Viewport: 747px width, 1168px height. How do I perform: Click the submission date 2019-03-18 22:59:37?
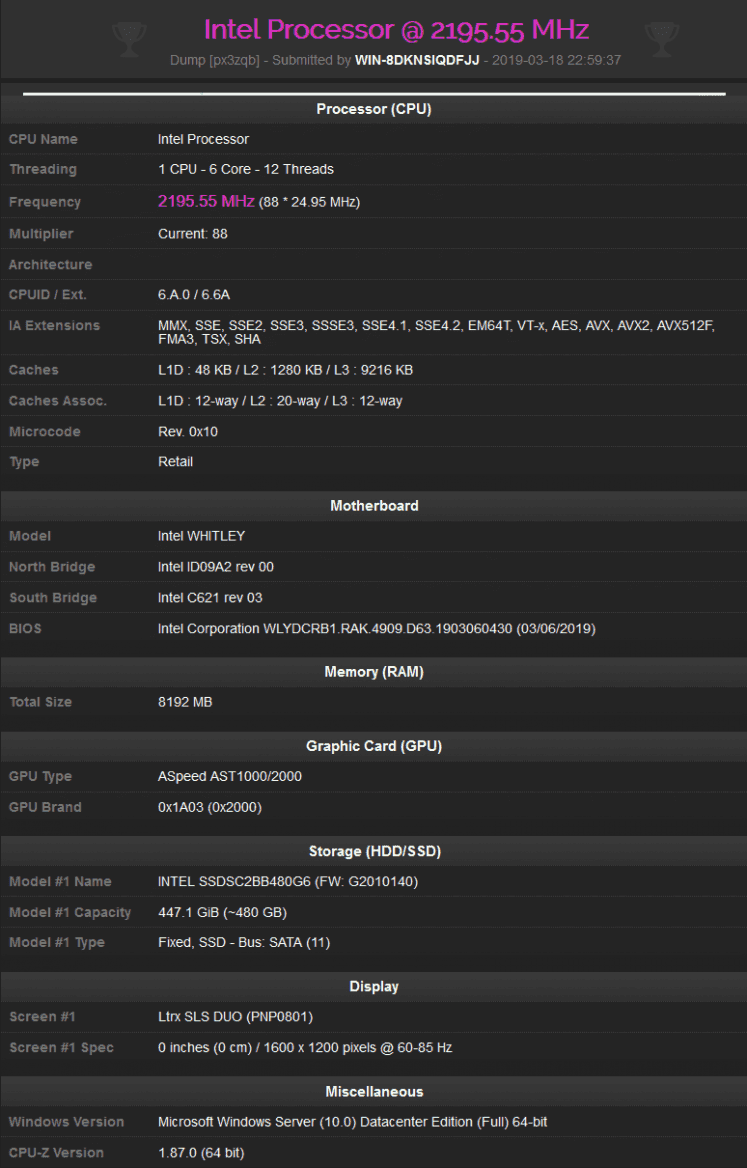[556, 60]
